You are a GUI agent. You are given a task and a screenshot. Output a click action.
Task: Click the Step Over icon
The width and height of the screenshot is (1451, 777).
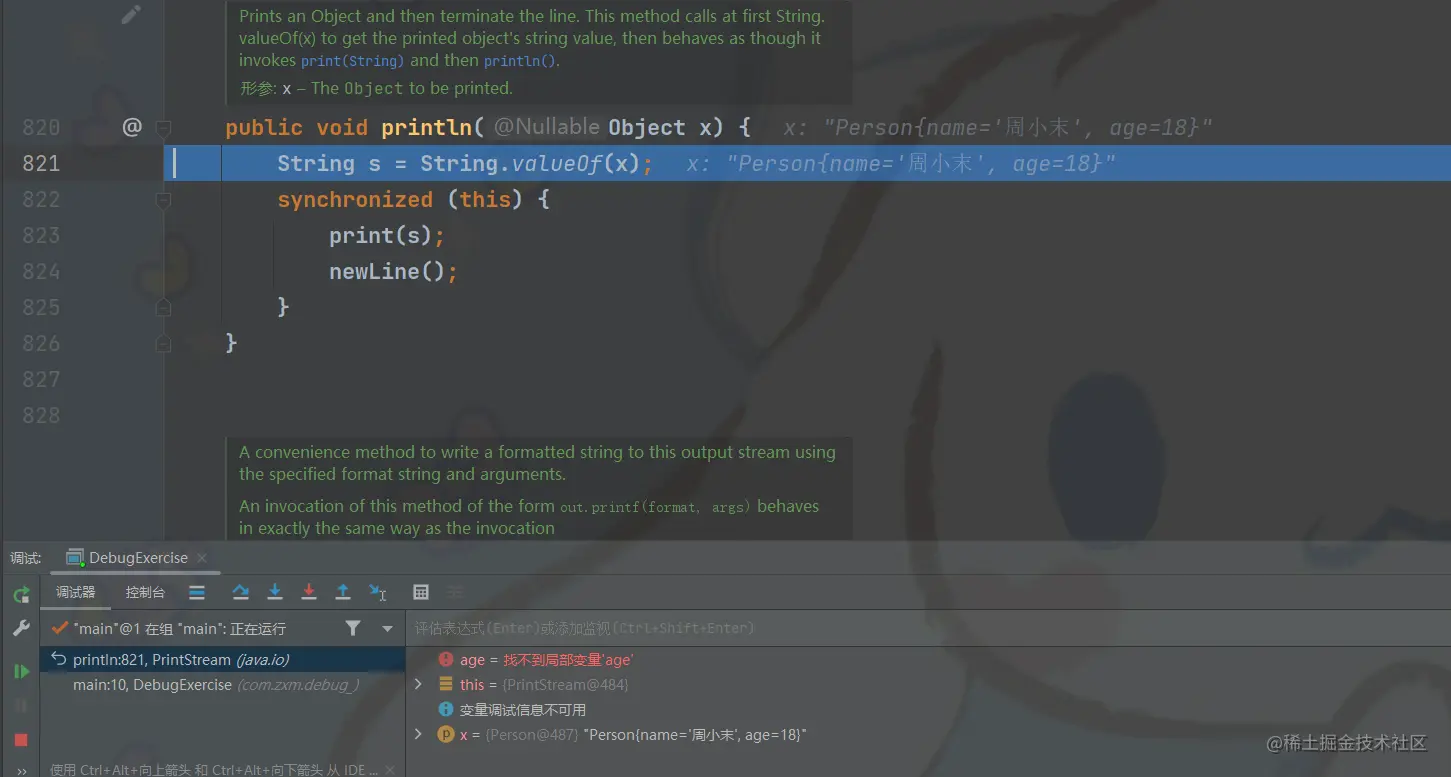[x=241, y=592]
